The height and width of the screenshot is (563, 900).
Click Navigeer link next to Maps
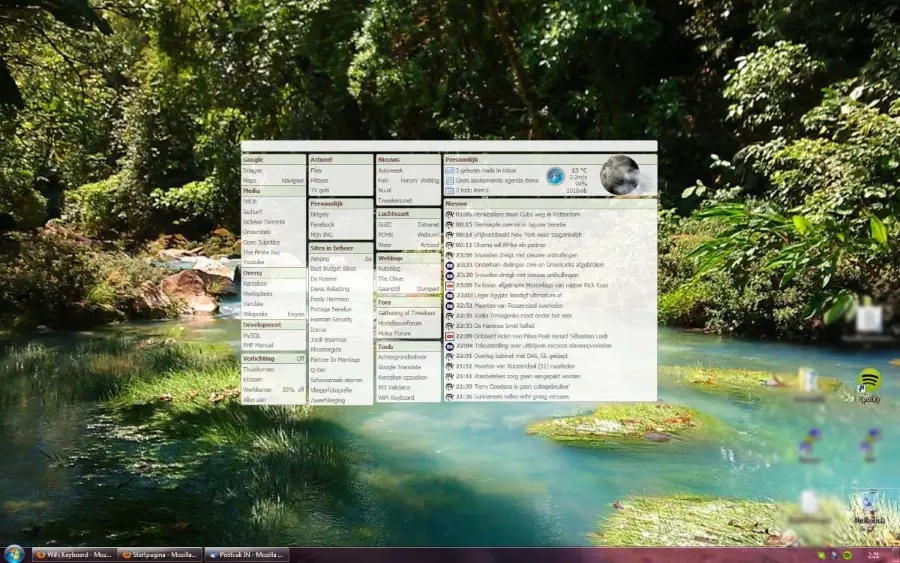pyautogui.click(x=293, y=181)
